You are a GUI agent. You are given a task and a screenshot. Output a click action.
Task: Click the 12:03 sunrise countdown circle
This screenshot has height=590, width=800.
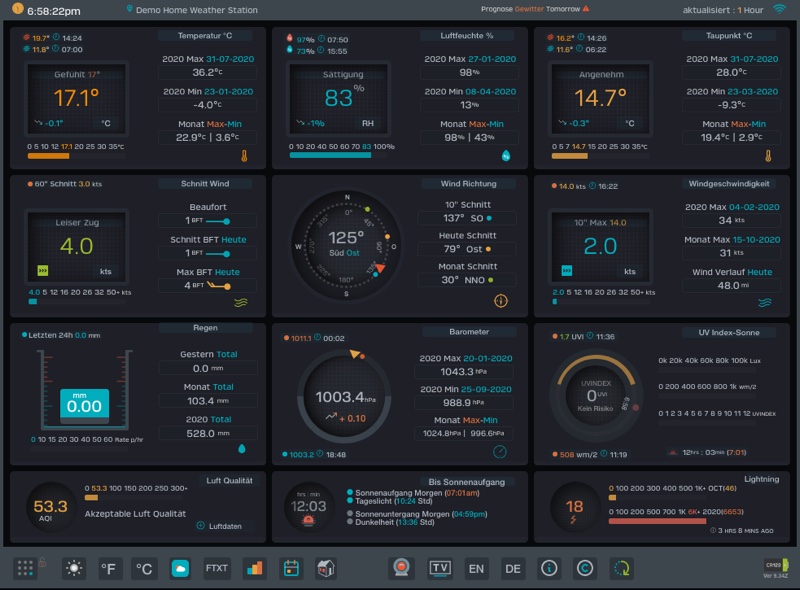click(x=308, y=508)
